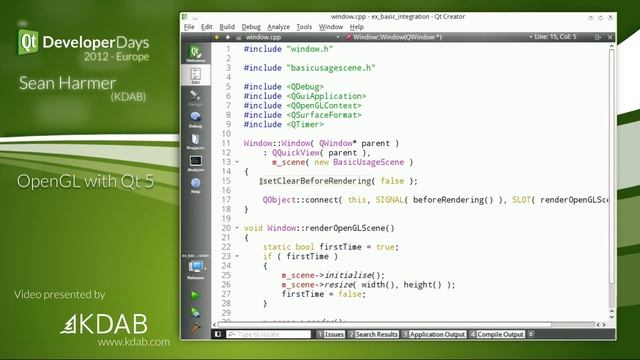
Task: Open the Tools menu
Action: [304, 27]
